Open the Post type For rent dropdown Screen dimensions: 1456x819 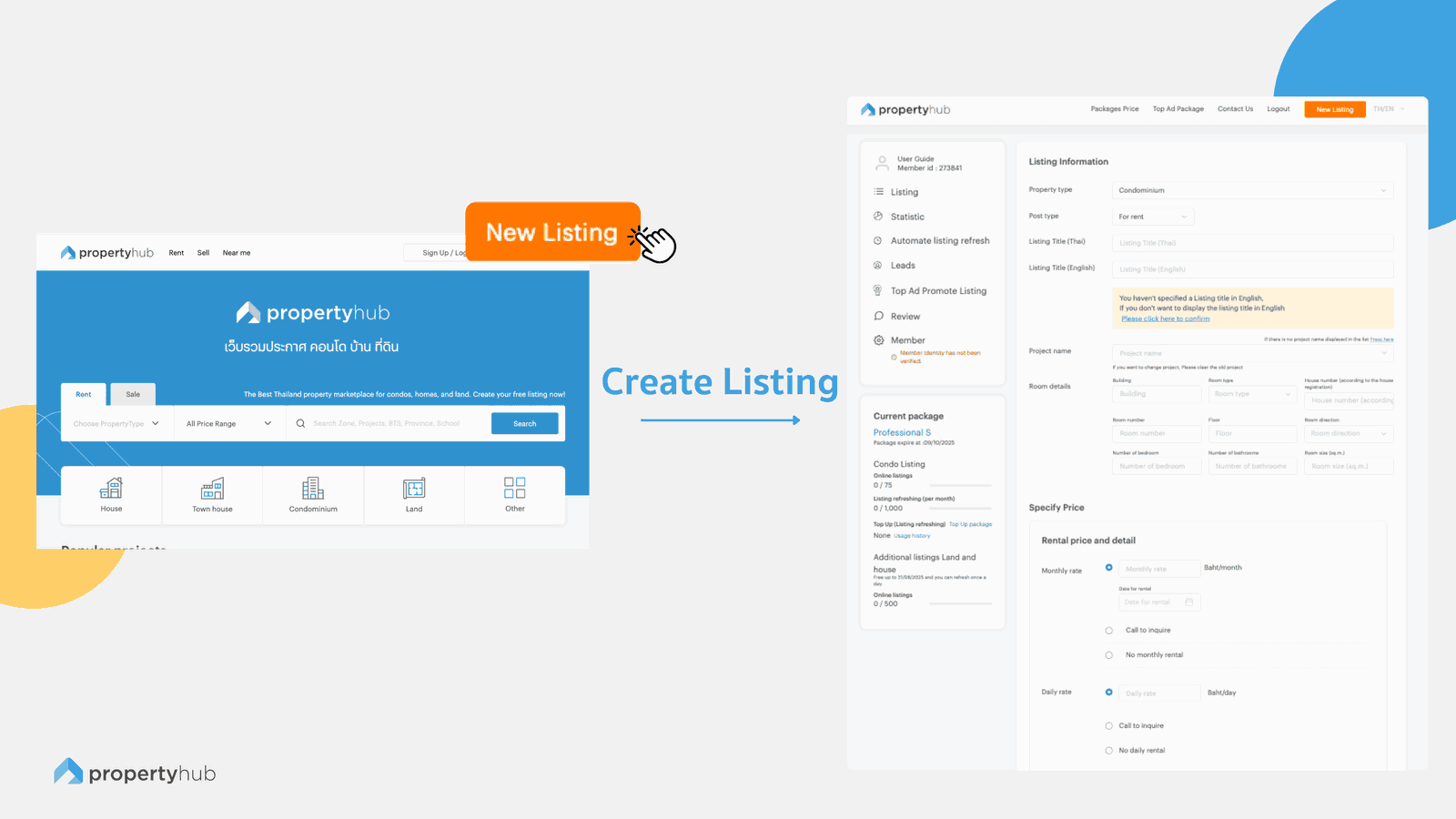point(1153,217)
